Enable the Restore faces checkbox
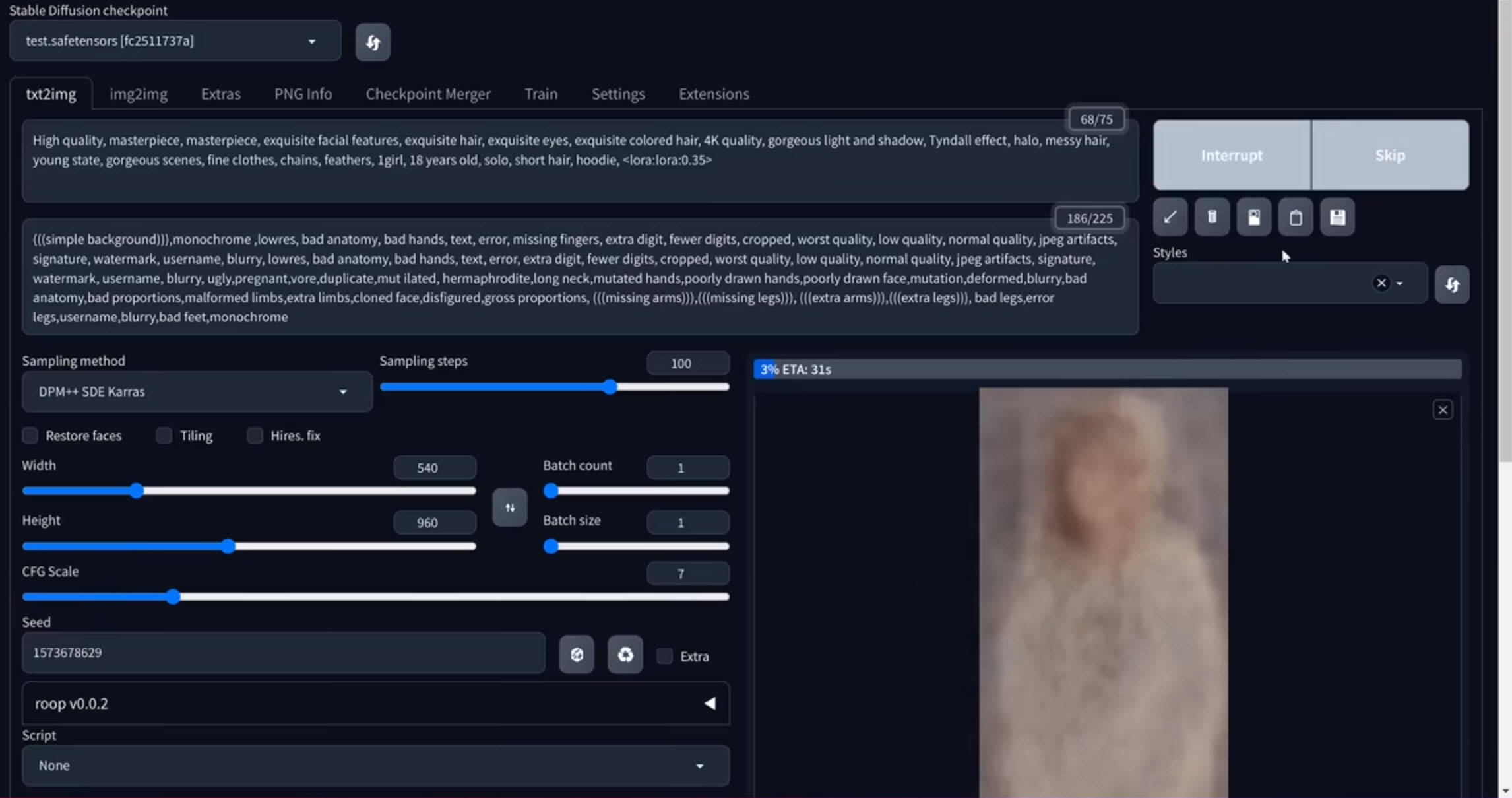Screen dimensions: 1512x798 [x=30, y=436]
